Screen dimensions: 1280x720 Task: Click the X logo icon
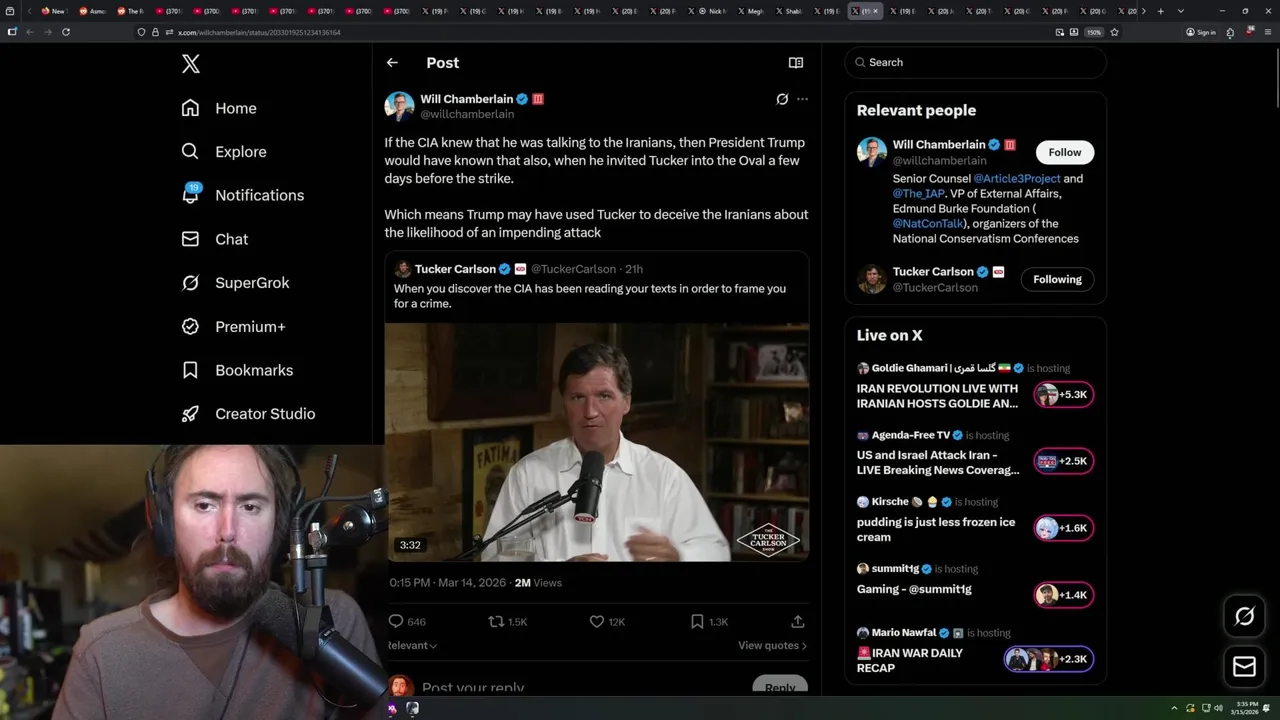click(x=191, y=64)
